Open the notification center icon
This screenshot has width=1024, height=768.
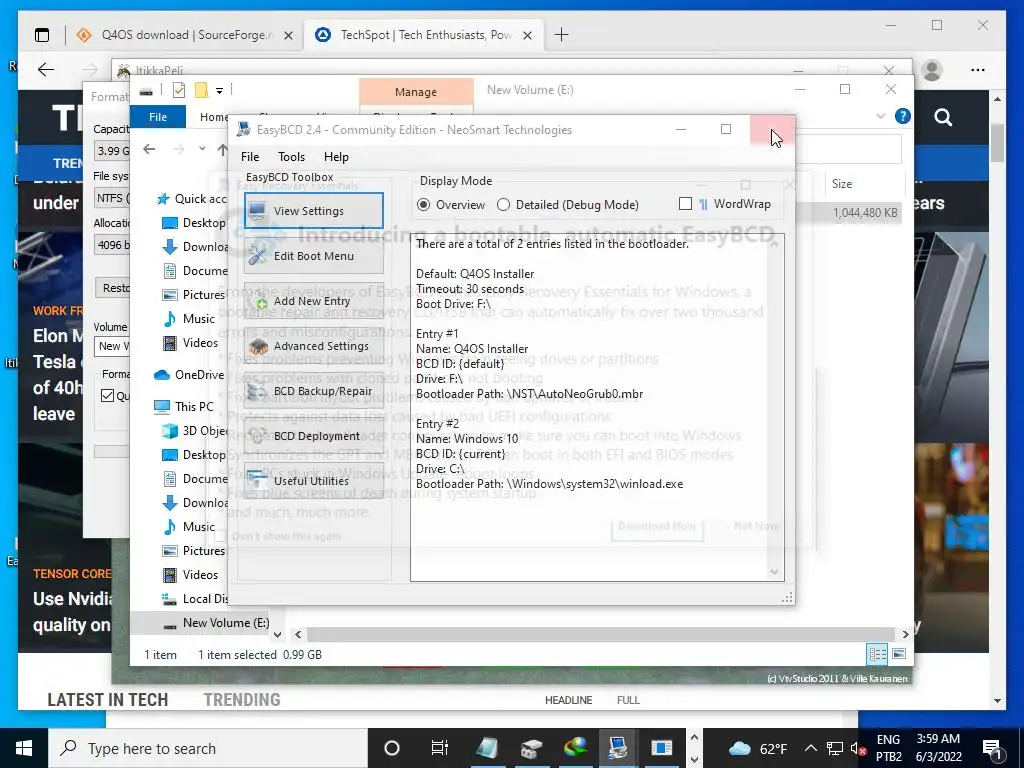point(992,748)
